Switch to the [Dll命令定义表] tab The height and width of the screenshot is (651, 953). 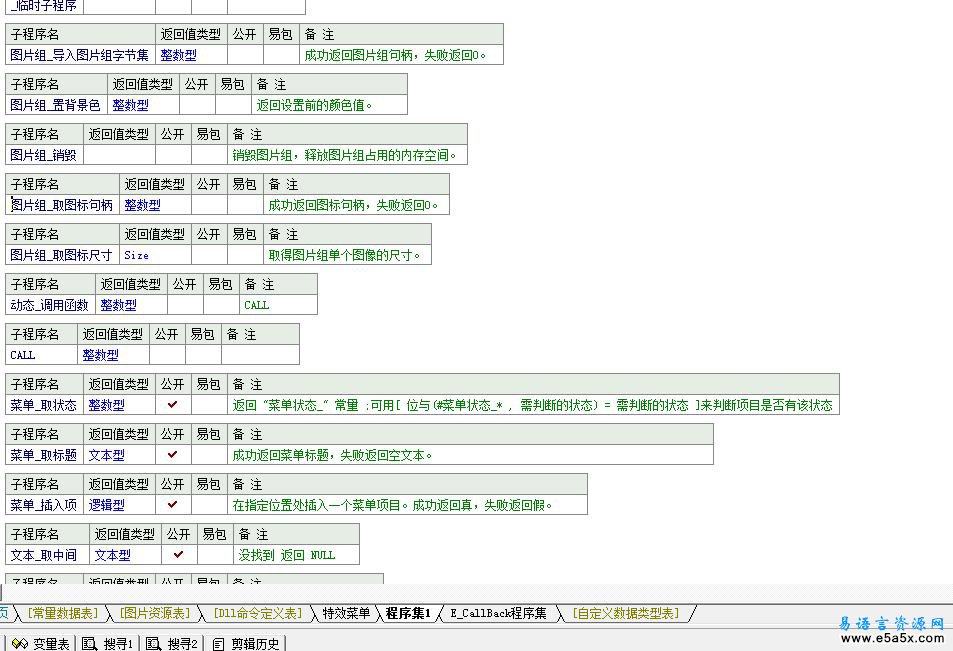258,613
